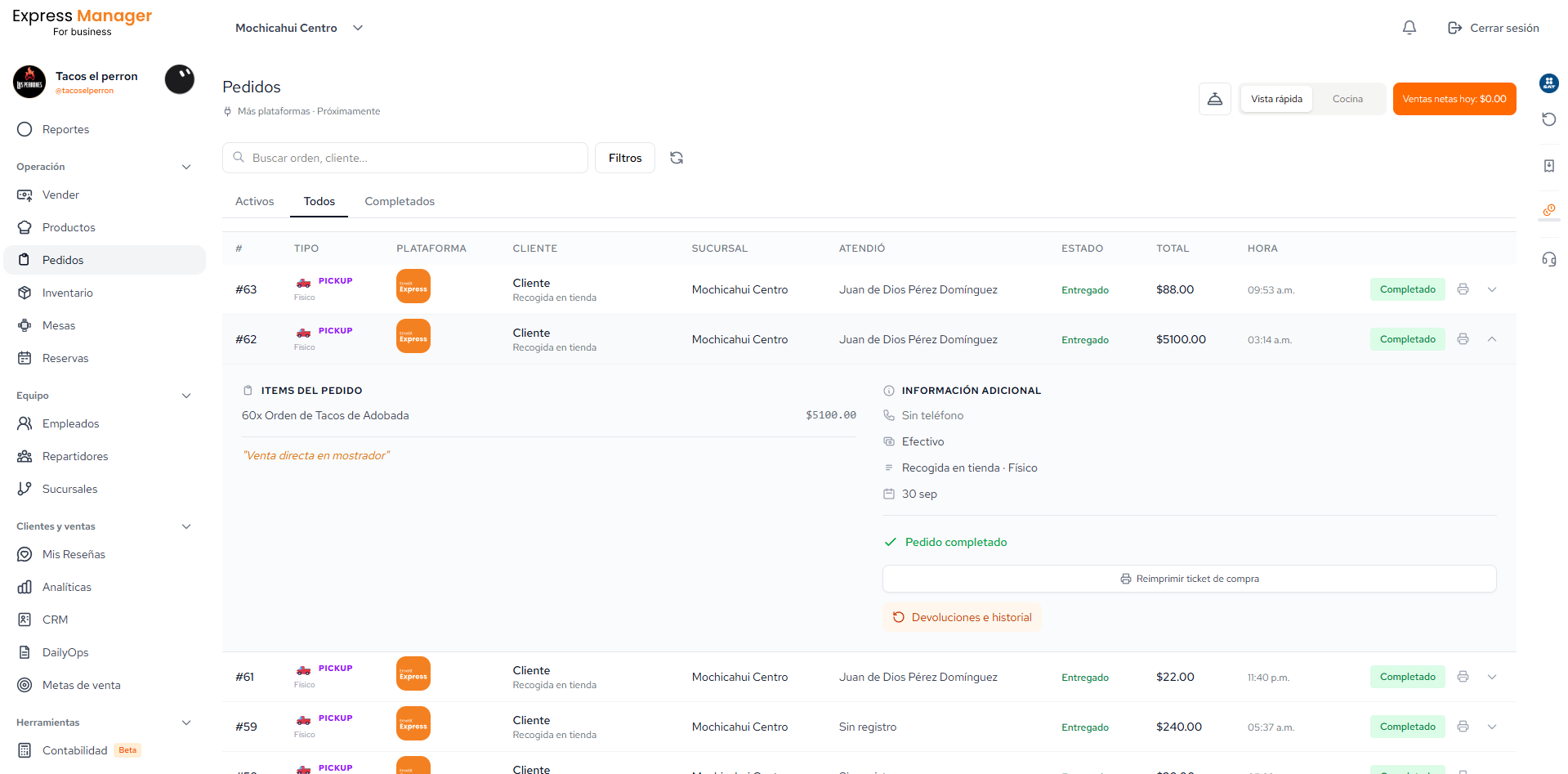This screenshot has width=1568, height=774.
Task: Click Completado badge for order #59
Action: tap(1407, 727)
